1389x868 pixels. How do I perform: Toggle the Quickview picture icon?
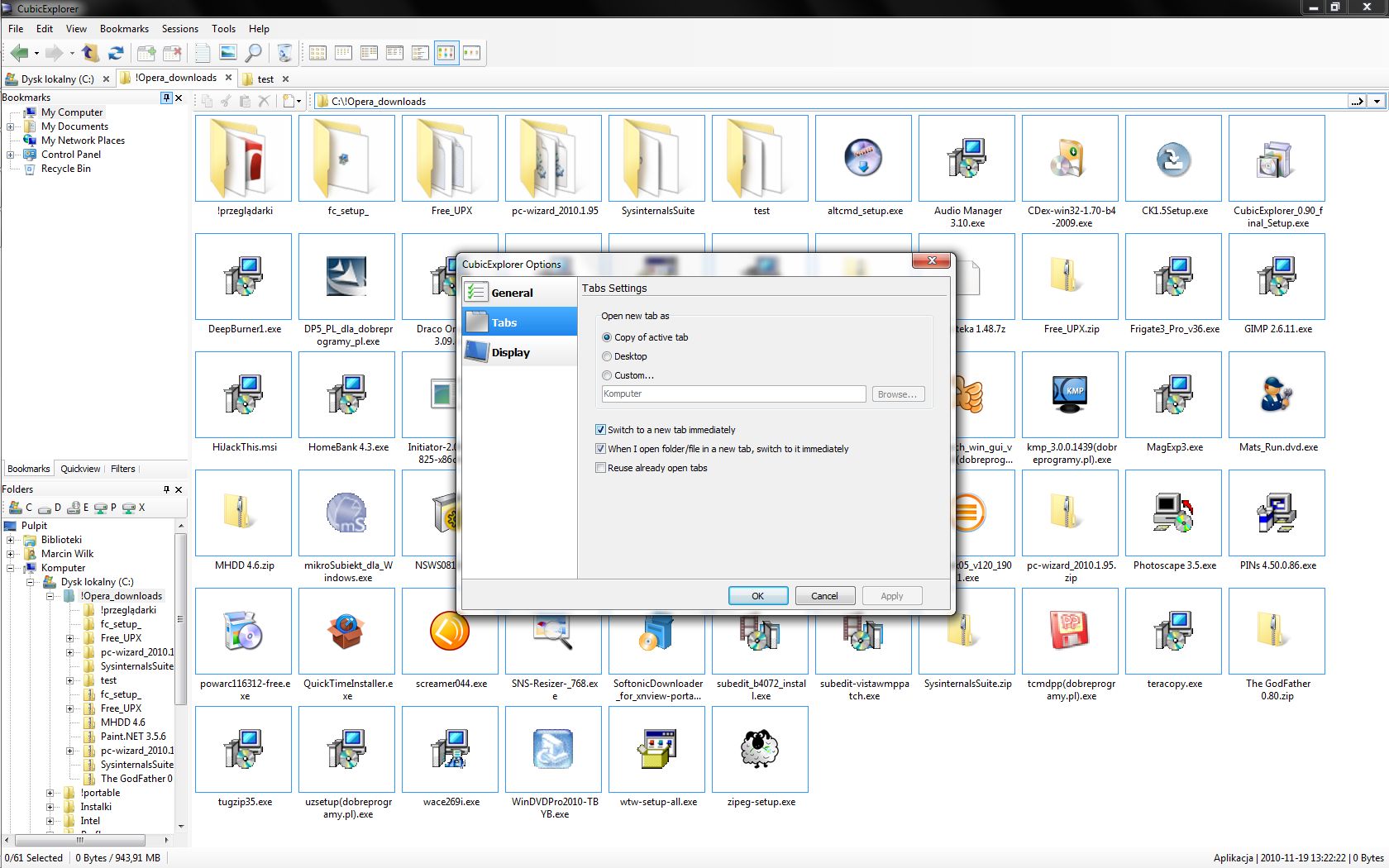click(228, 53)
